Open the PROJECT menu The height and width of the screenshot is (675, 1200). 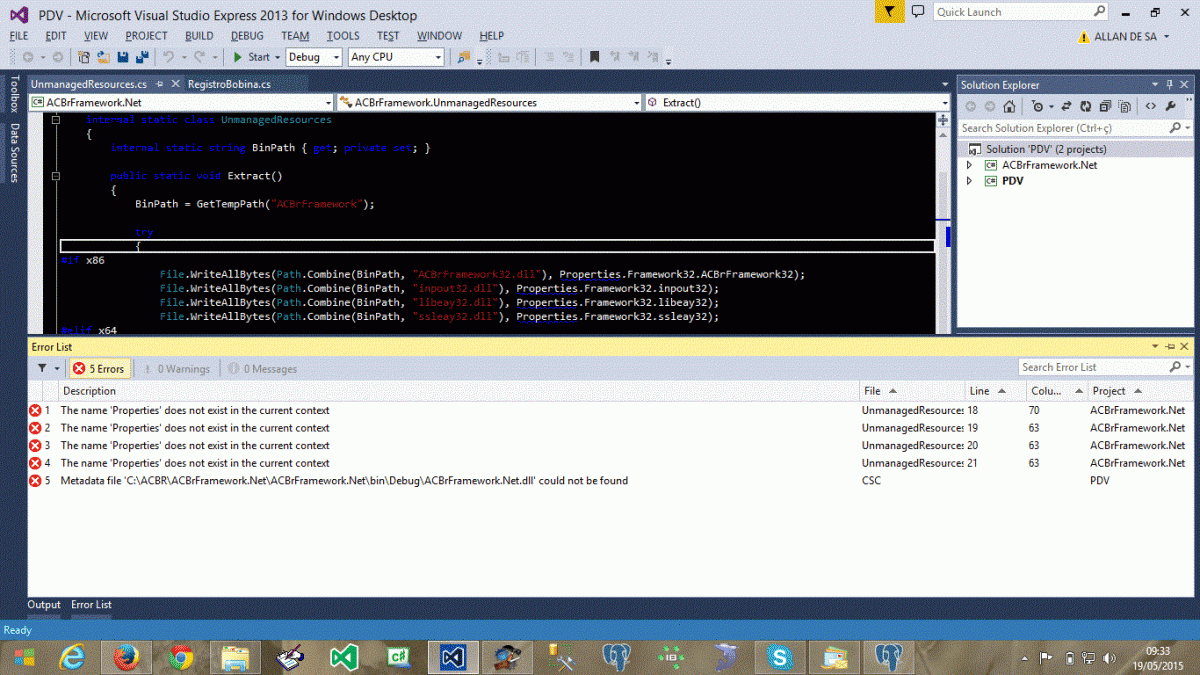click(x=146, y=36)
